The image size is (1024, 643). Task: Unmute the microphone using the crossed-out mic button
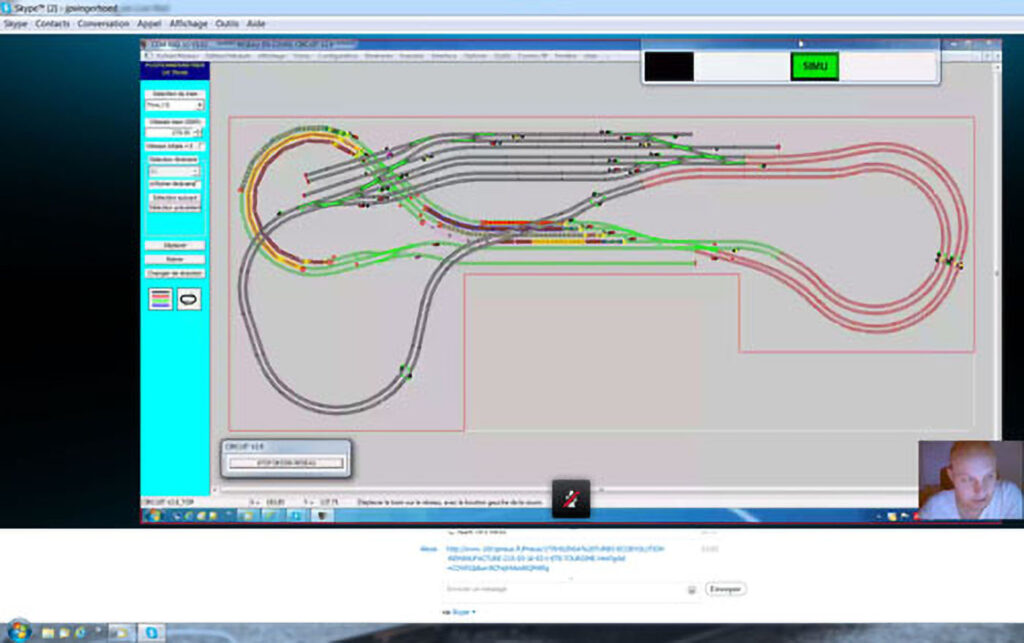point(571,498)
